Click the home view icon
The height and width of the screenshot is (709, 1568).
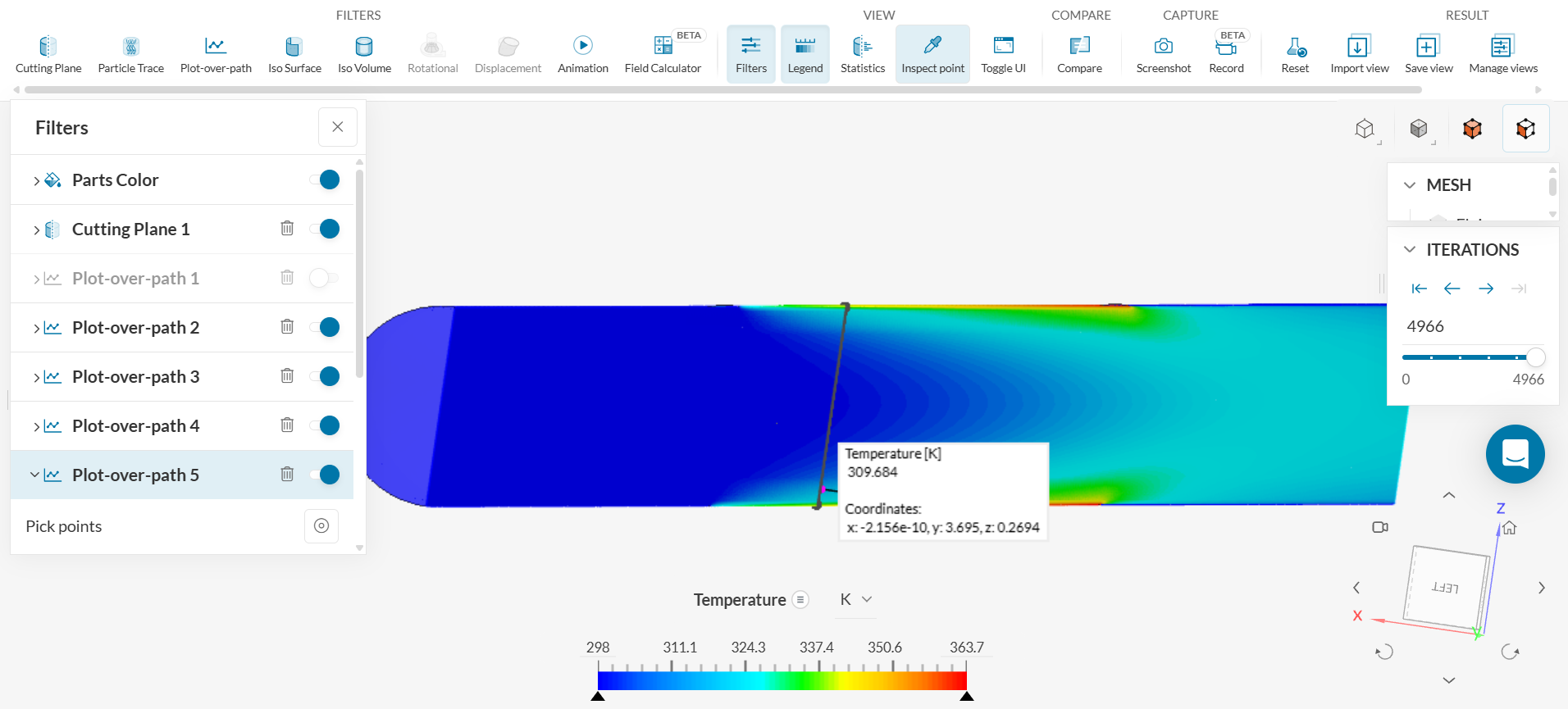pos(1510,528)
